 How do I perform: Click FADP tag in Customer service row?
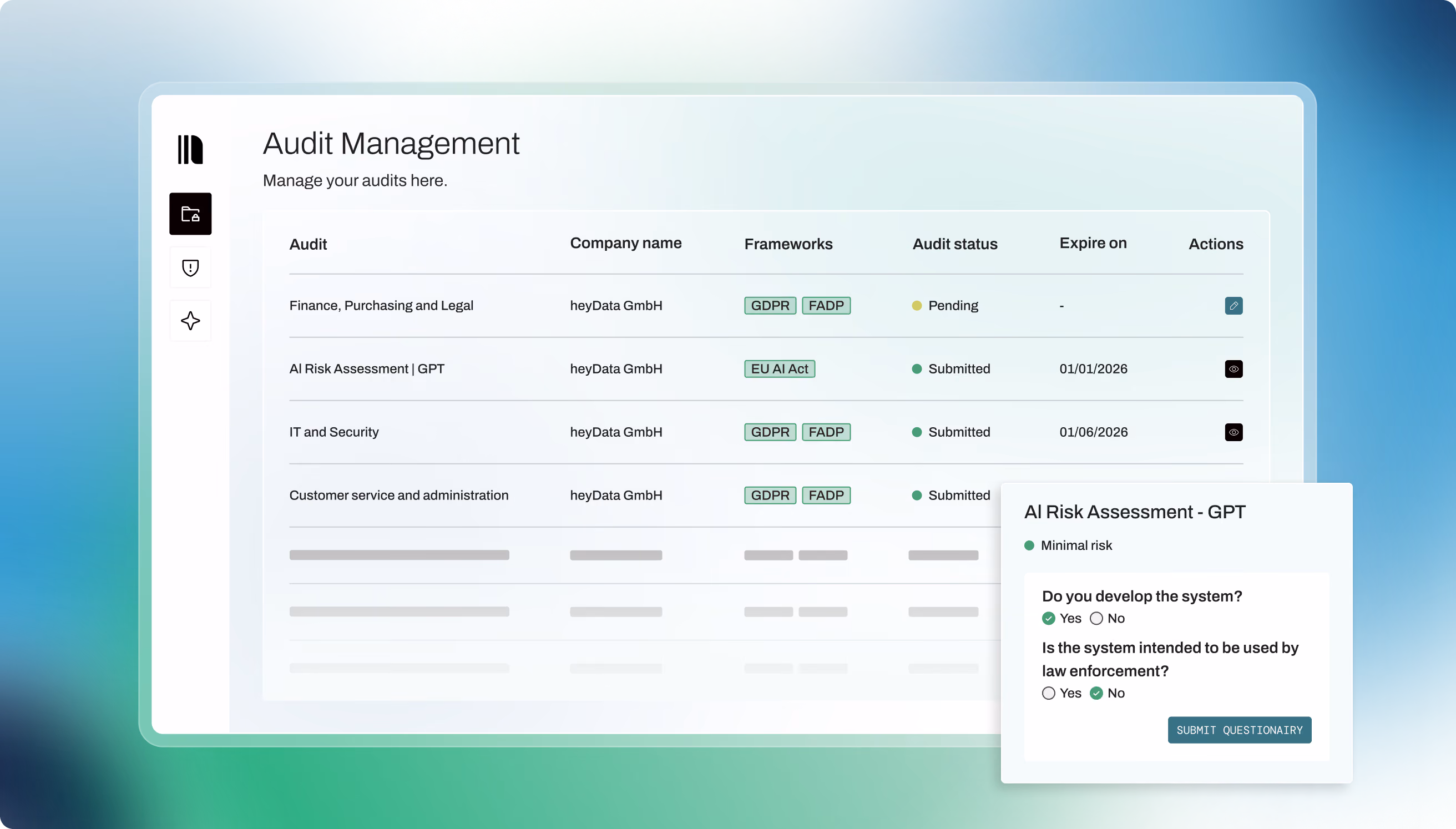point(826,496)
